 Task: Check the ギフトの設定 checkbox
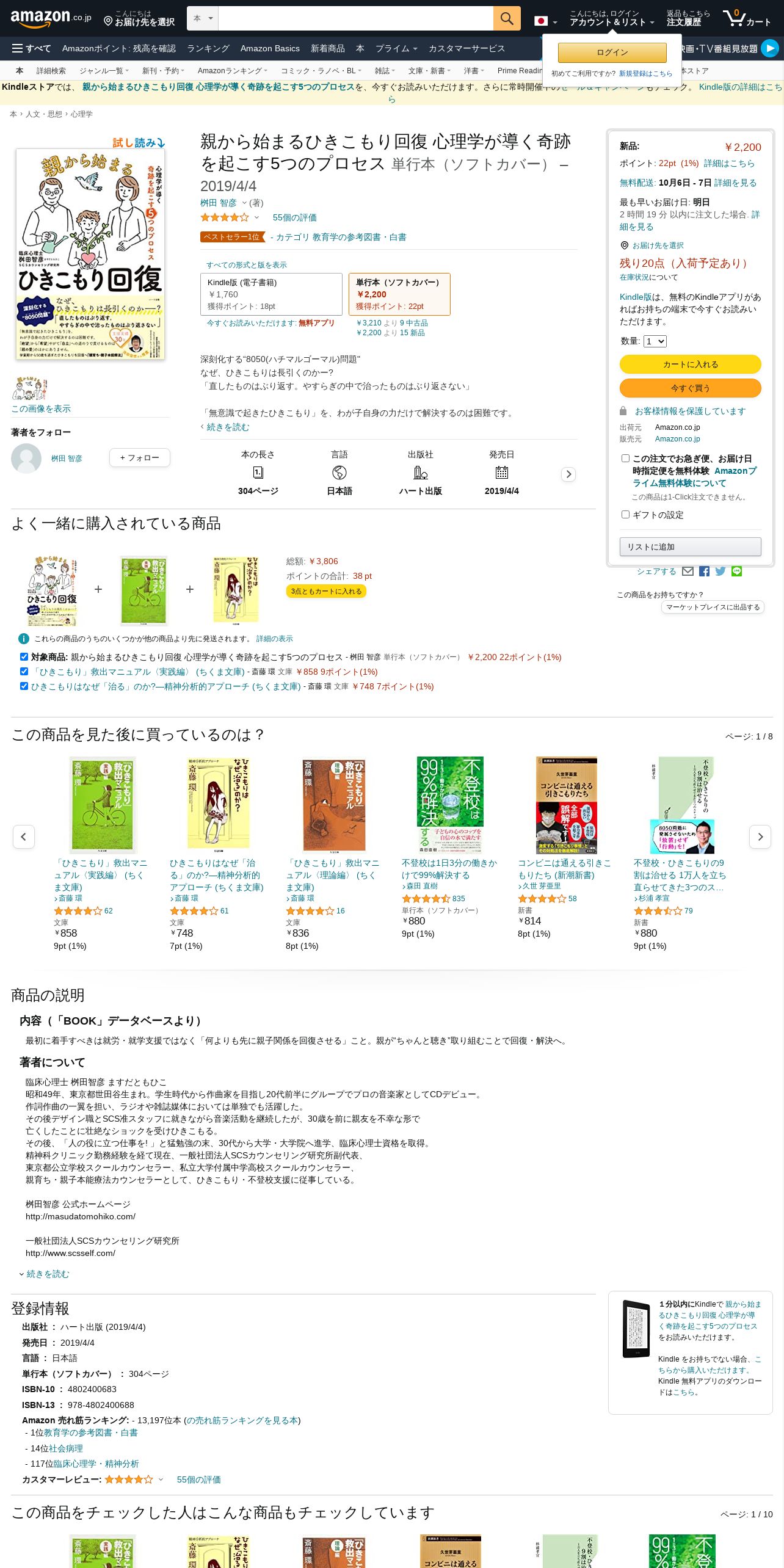[x=625, y=514]
